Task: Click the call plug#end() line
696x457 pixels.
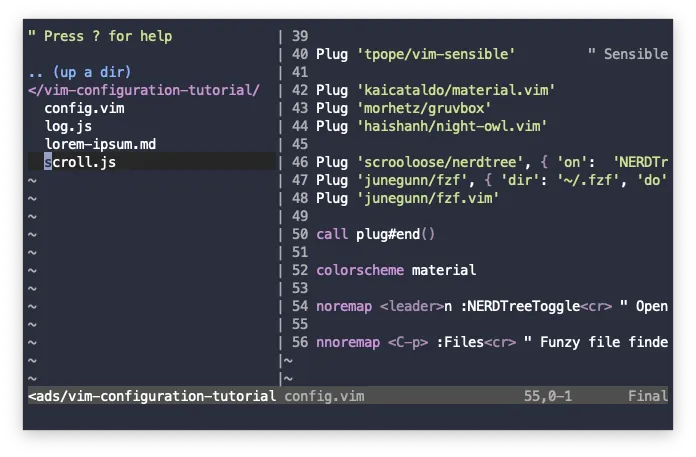Action: 376,234
